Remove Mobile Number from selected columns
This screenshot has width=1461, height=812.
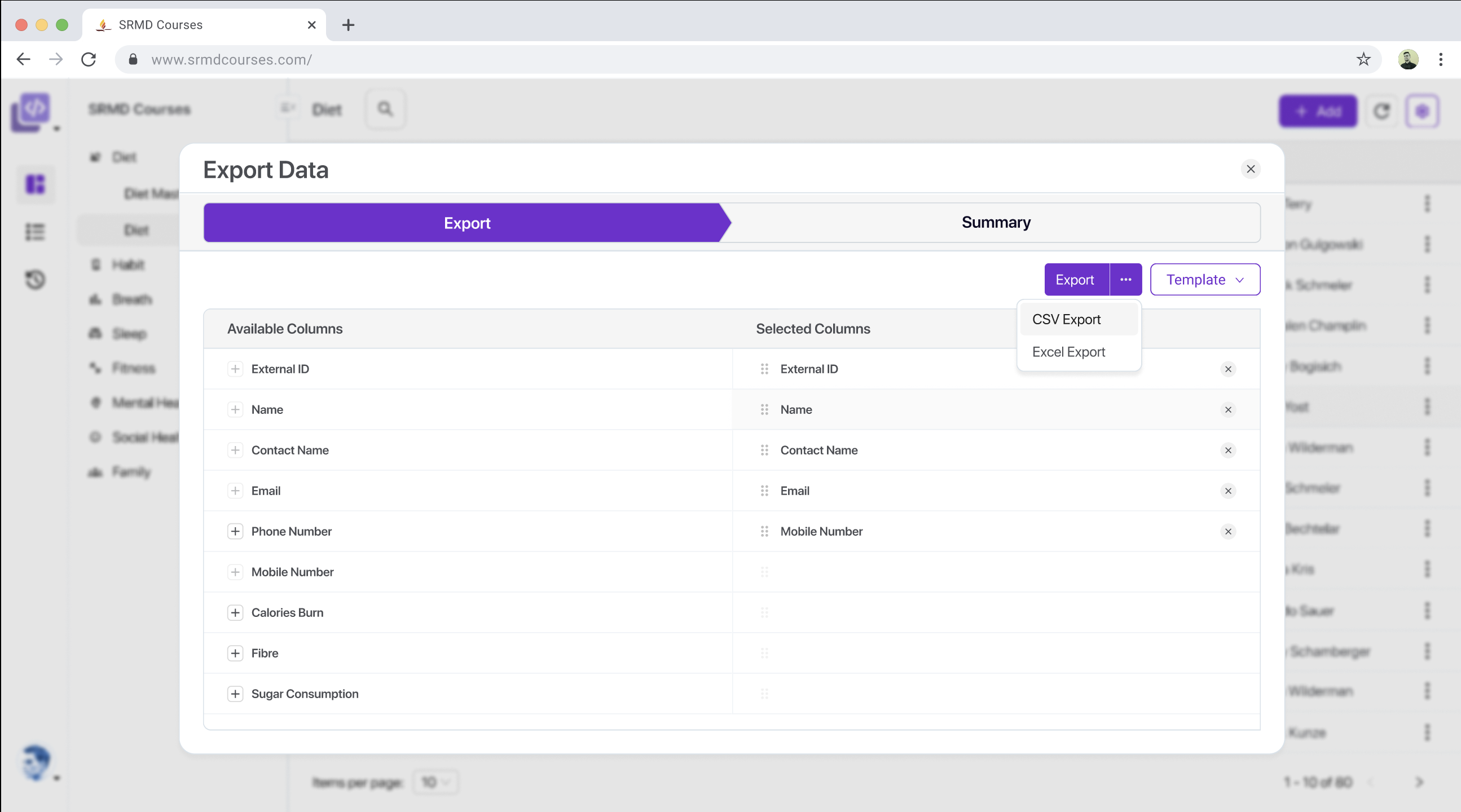1228,531
